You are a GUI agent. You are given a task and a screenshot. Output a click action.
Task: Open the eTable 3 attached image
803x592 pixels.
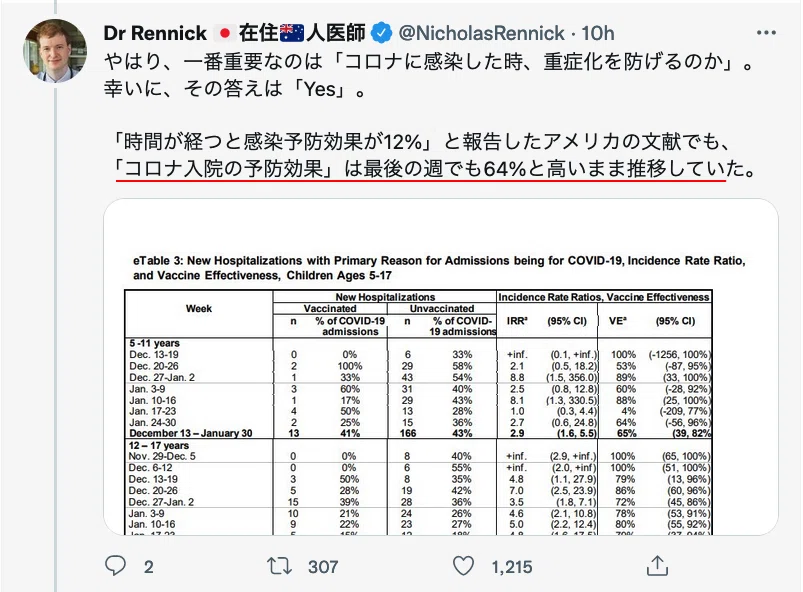(441, 367)
